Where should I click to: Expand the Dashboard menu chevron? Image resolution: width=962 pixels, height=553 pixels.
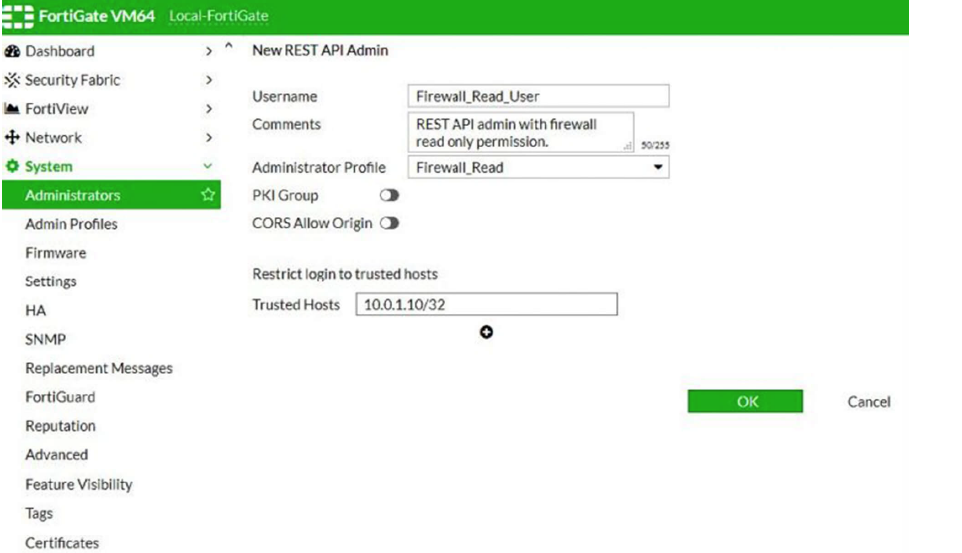(x=209, y=52)
